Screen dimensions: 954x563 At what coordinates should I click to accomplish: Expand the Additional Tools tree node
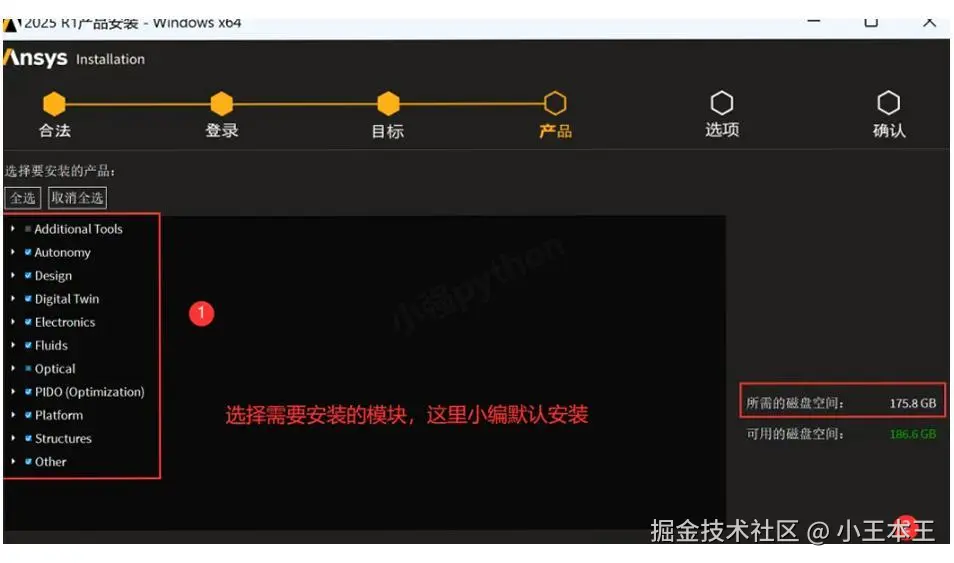(13, 229)
